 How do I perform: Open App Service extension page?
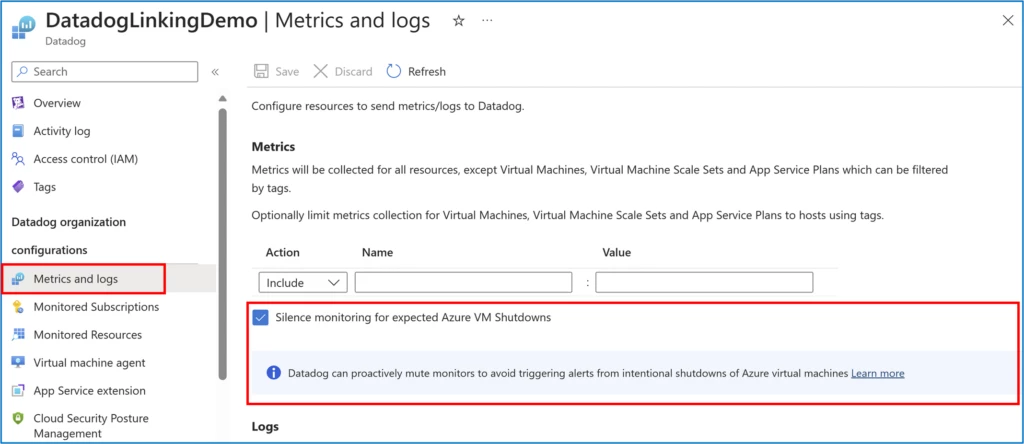(89, 390)
